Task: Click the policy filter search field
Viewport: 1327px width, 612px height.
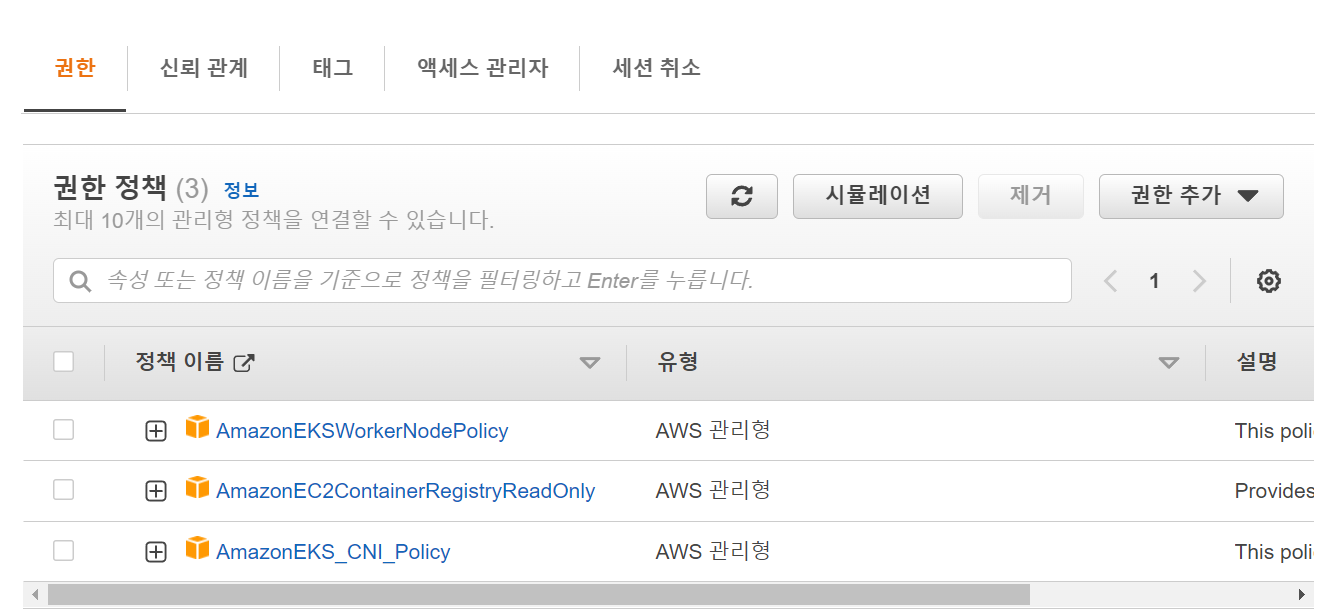Action: point(562,281)
